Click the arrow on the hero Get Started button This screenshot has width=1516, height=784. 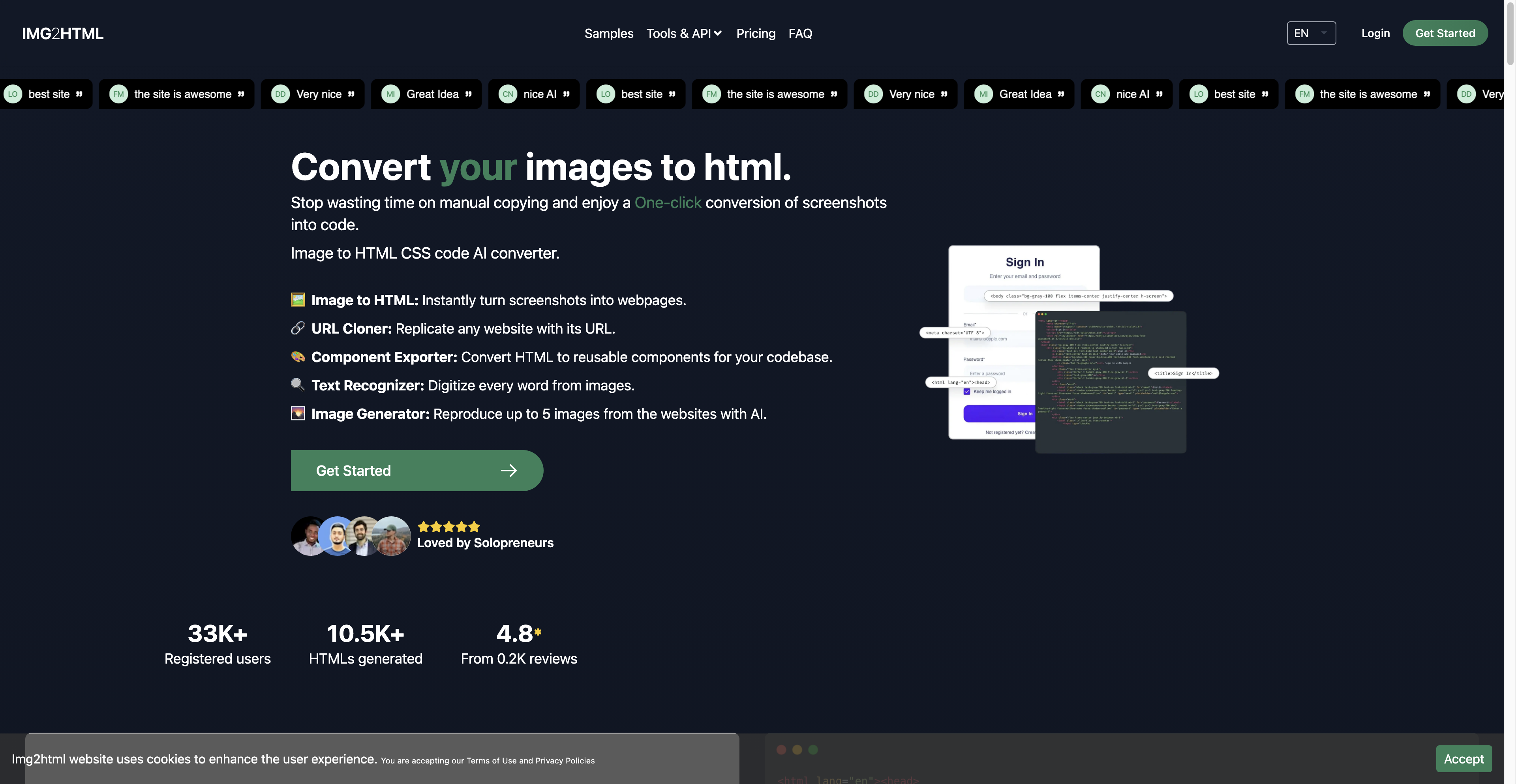click(508, 470)
